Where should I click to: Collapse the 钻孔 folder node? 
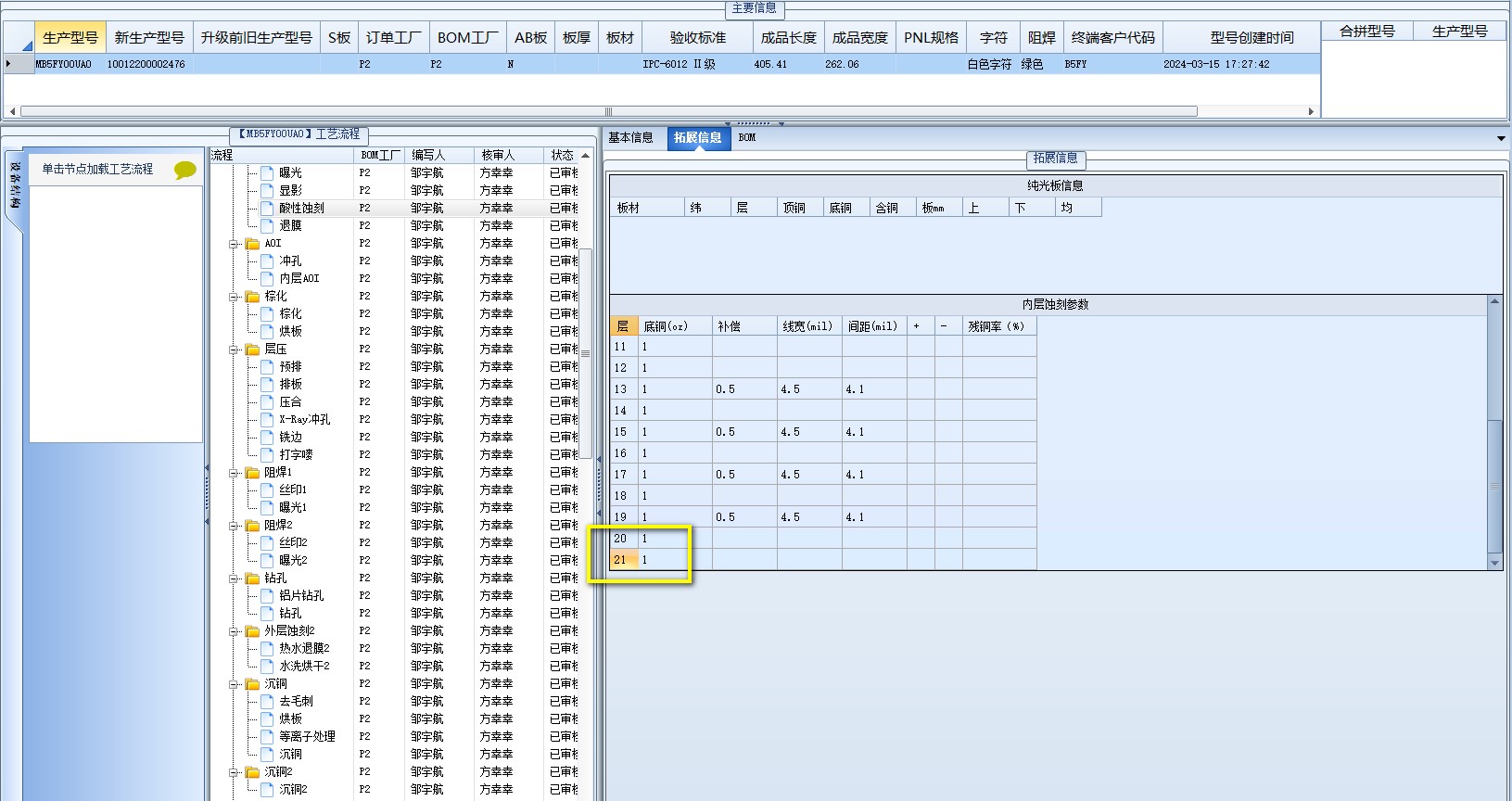[x=234, y=578]
